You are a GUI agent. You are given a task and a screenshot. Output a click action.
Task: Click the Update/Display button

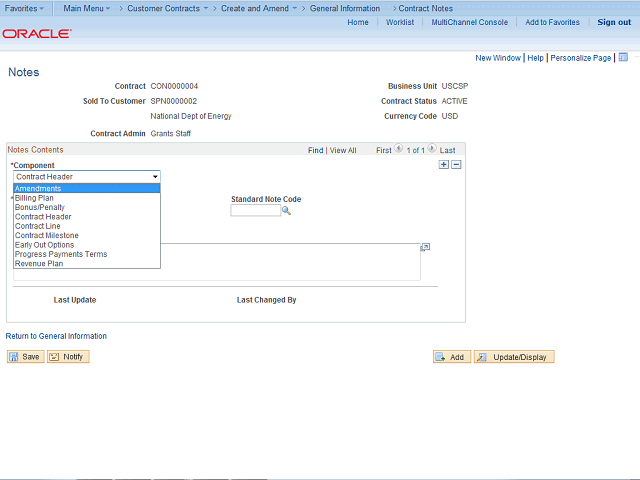pos(513,357)
